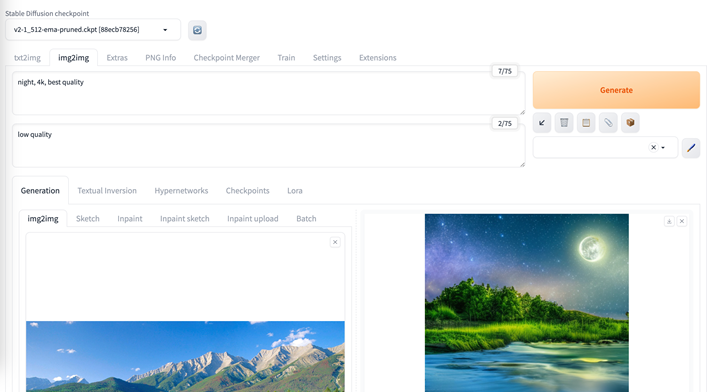The height and width of the screenshot is (392, 707).
Task: Open the Inpaint sketch sub-tab
Action: tap(184, 218)
